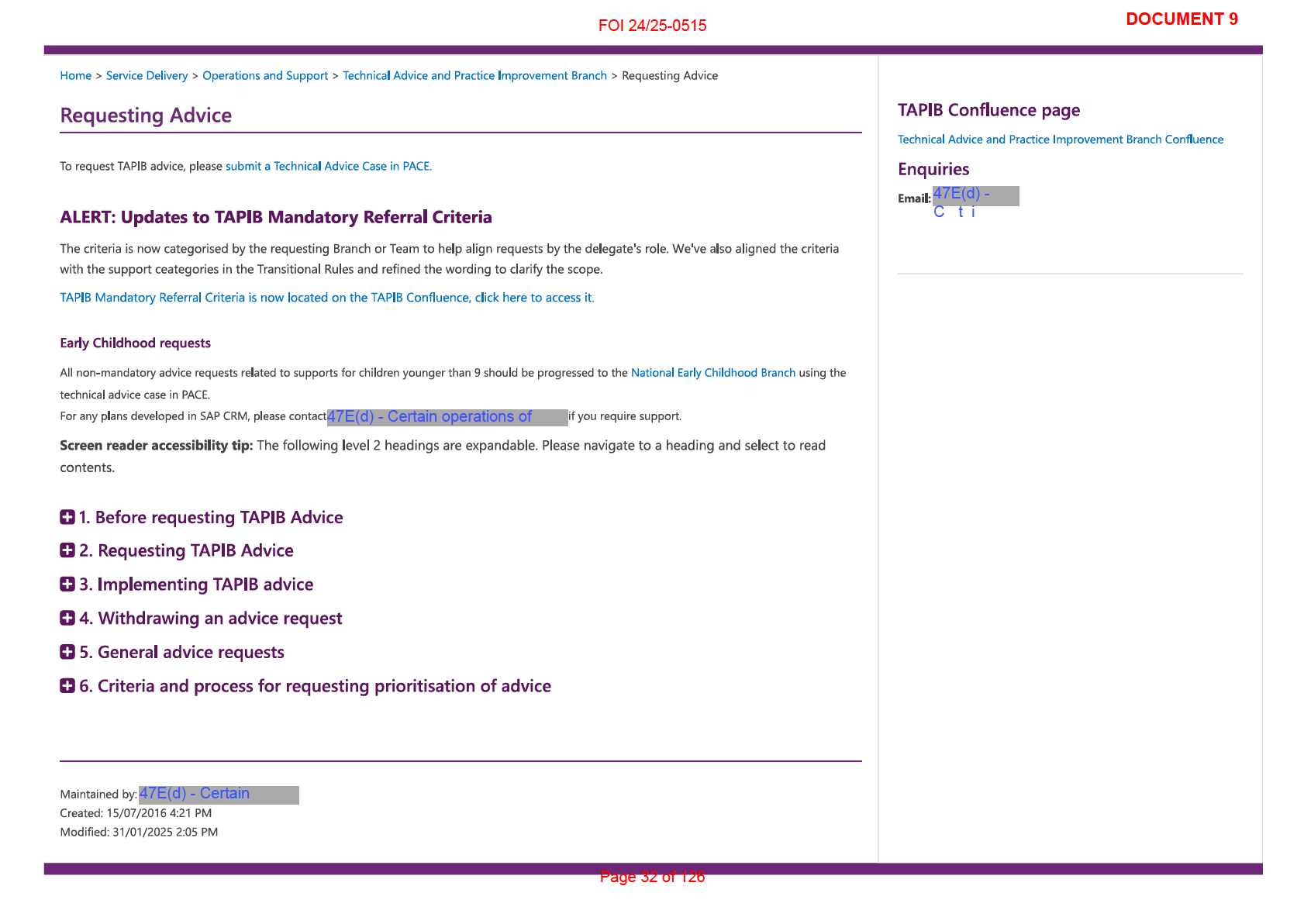Open heading 3. Implementing TAPIB advice
The height and width of the screenshot is (924, 1304).
pyautogui.click(x=196, y=584)
